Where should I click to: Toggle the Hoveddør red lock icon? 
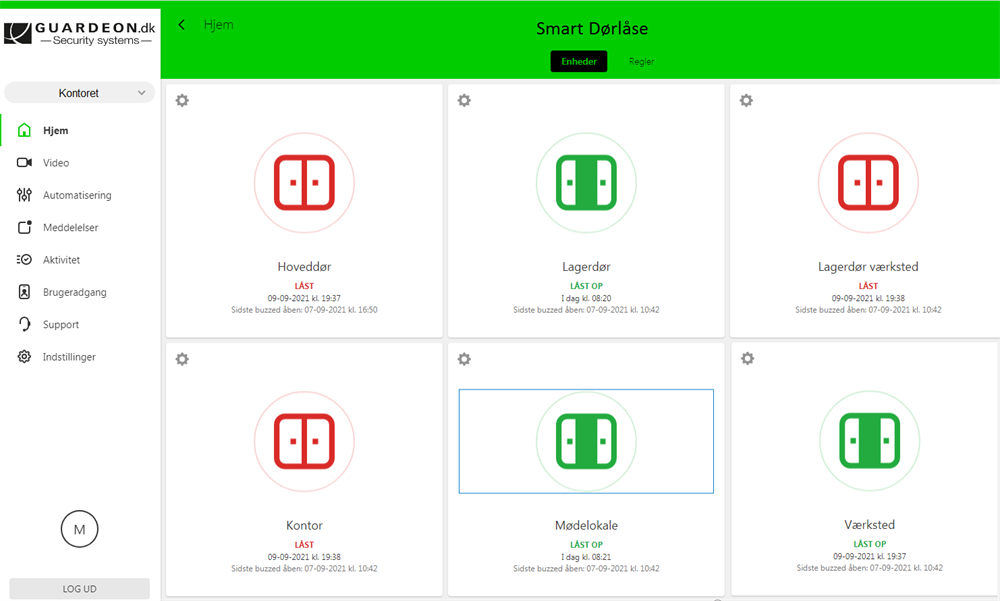pos(304,182)
